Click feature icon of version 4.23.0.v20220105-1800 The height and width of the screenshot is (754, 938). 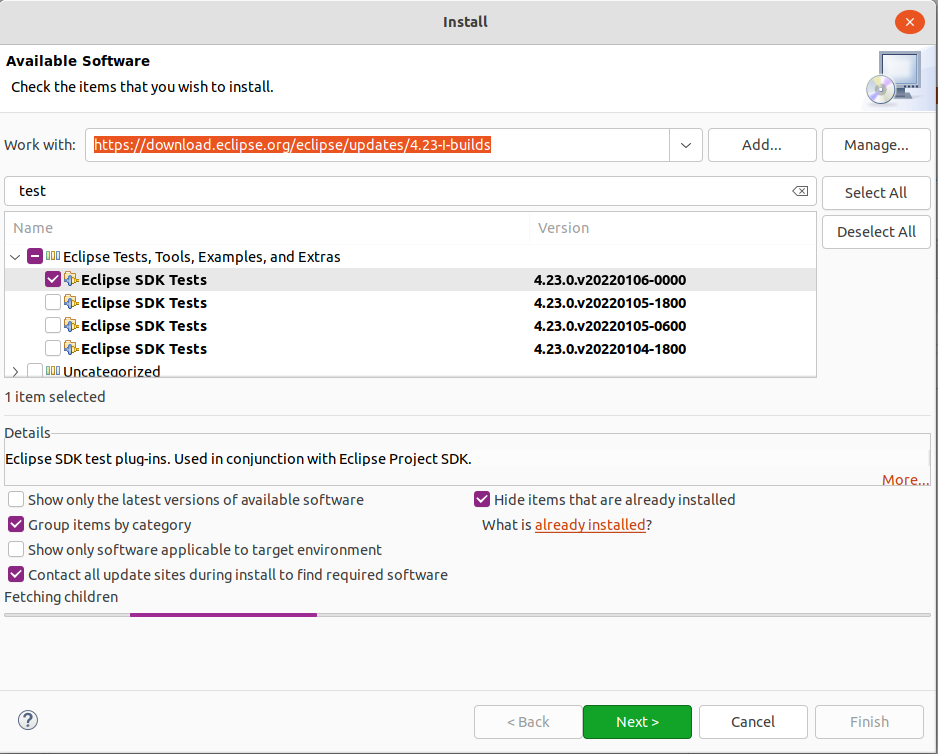point(71,302)
